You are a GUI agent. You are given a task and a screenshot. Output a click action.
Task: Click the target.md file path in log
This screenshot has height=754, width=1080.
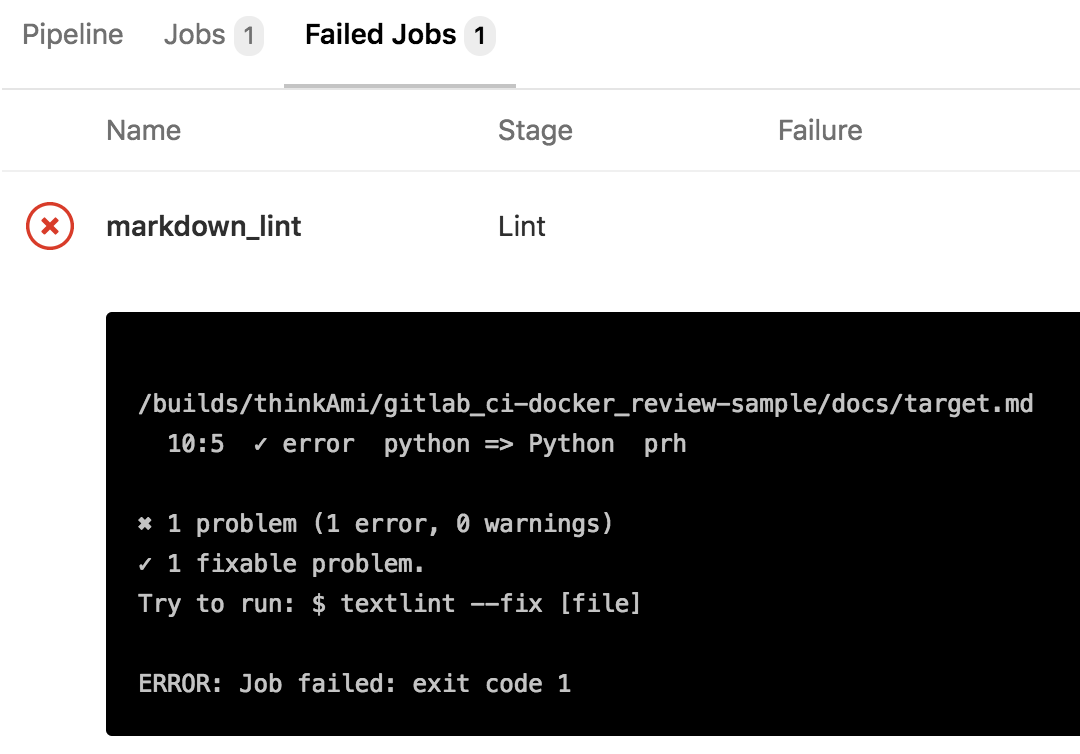(585, 404)
